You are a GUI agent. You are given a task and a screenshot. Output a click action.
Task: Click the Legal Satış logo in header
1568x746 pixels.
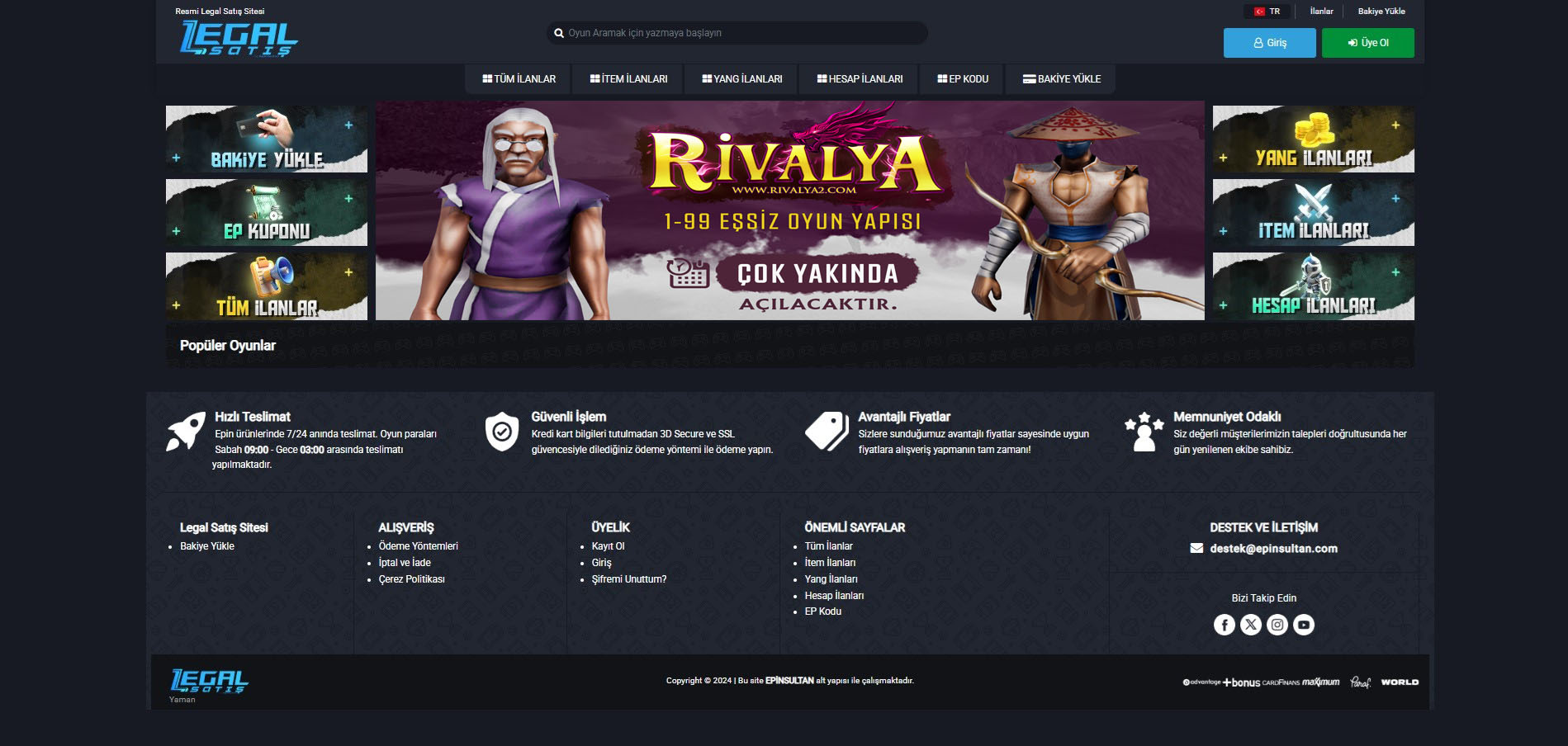[x=239, y=38]
